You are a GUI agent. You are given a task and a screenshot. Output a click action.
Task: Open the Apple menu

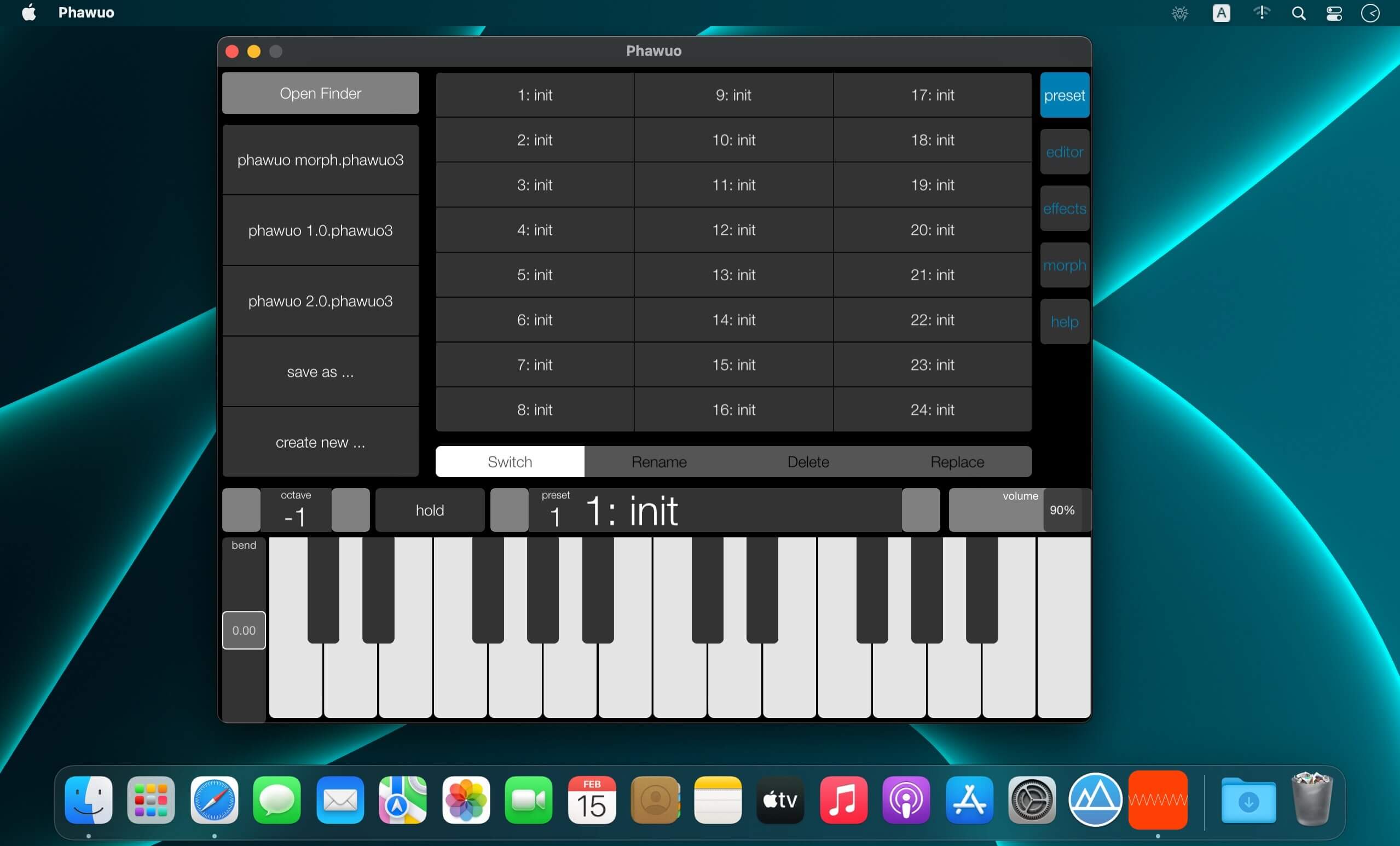click(x=29, y=13)
